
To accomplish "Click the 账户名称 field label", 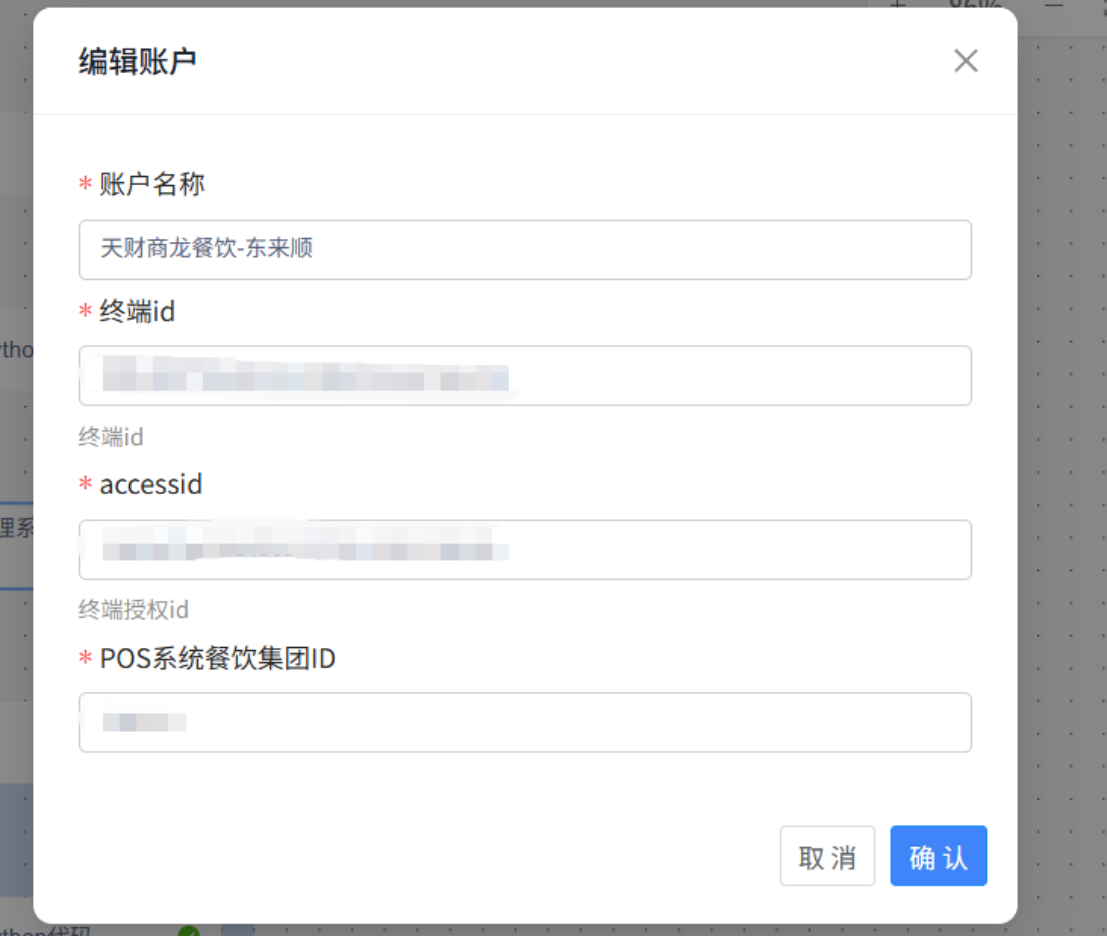I will pyautogui.click(x=152, y=184).
